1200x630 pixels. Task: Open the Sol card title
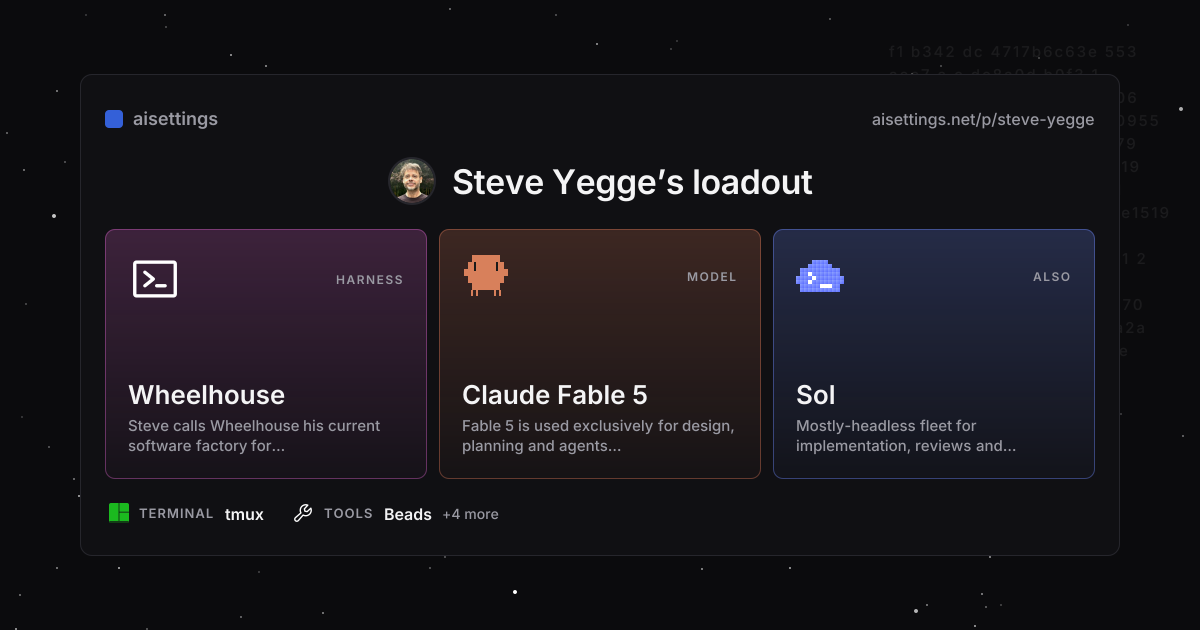[x=816, y=395]
